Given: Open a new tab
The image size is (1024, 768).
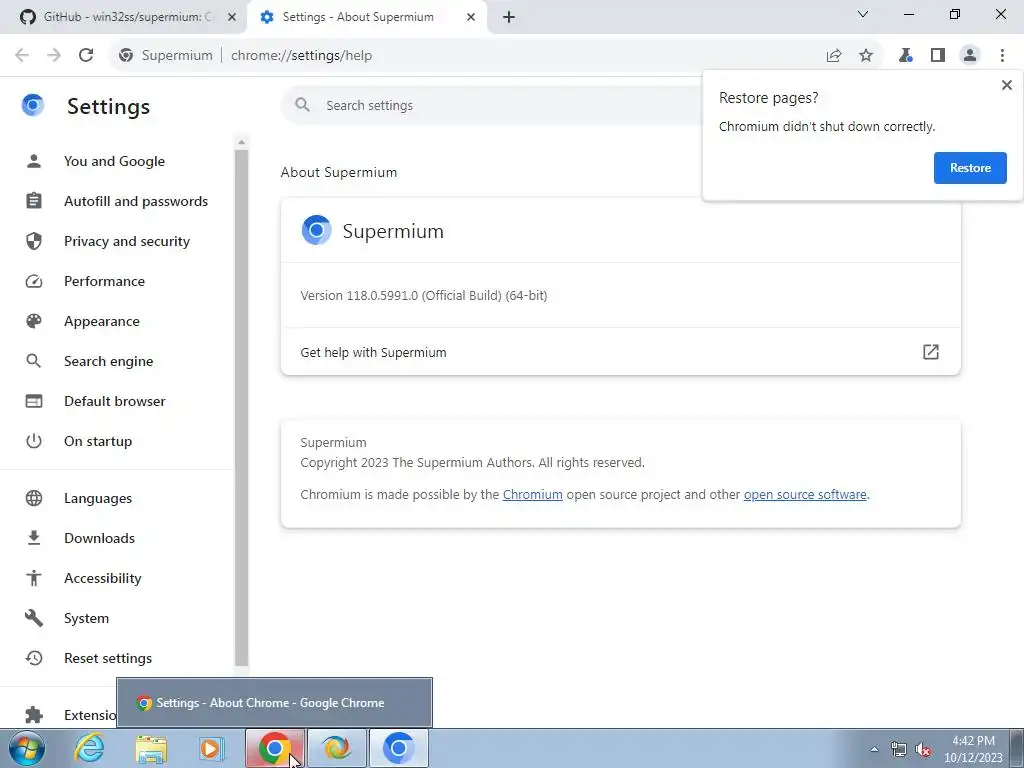Looking at the screenshot, I should (x=509, y=17).
